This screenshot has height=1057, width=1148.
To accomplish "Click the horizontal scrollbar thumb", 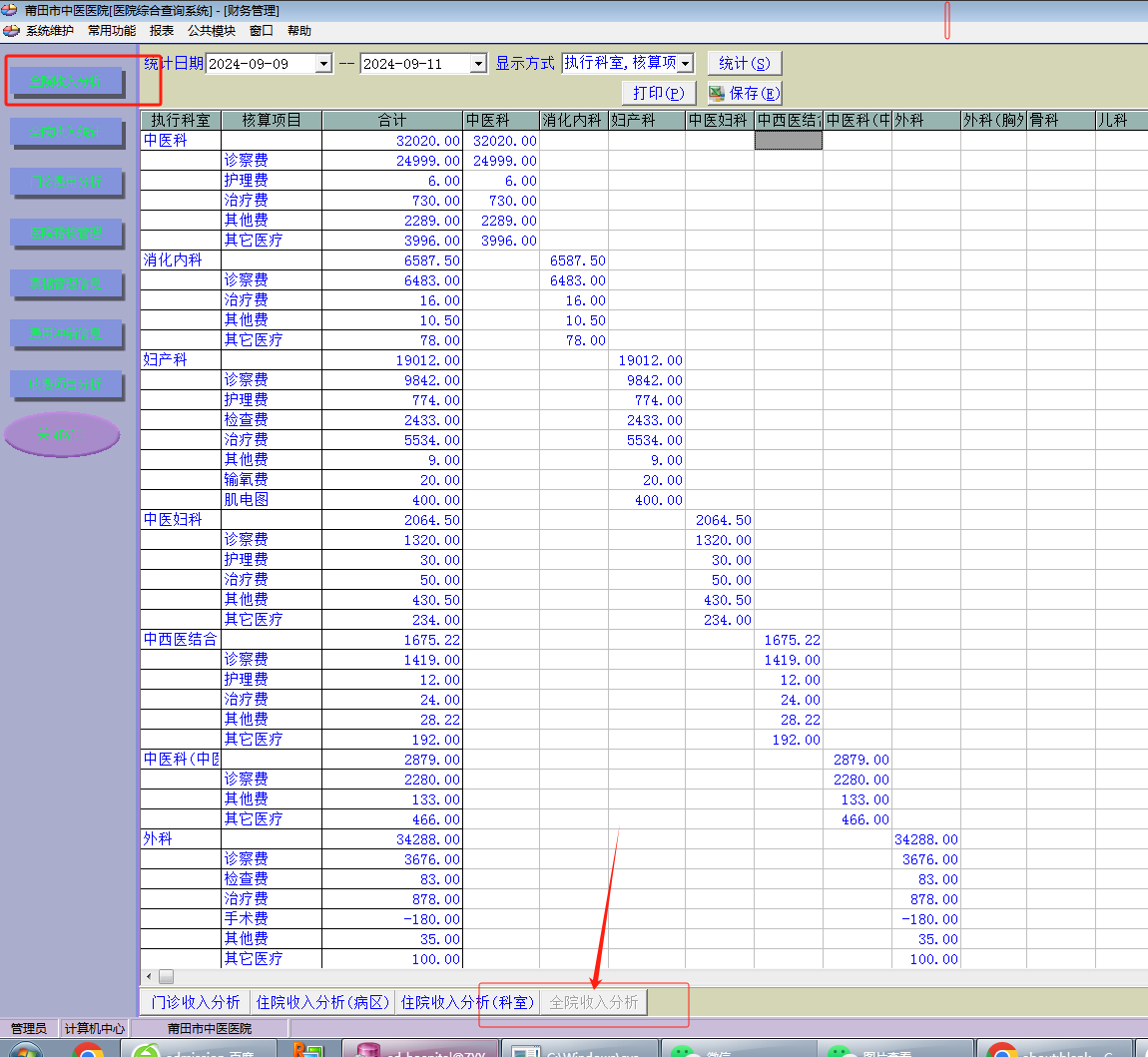I will click(x=166, y=976).
